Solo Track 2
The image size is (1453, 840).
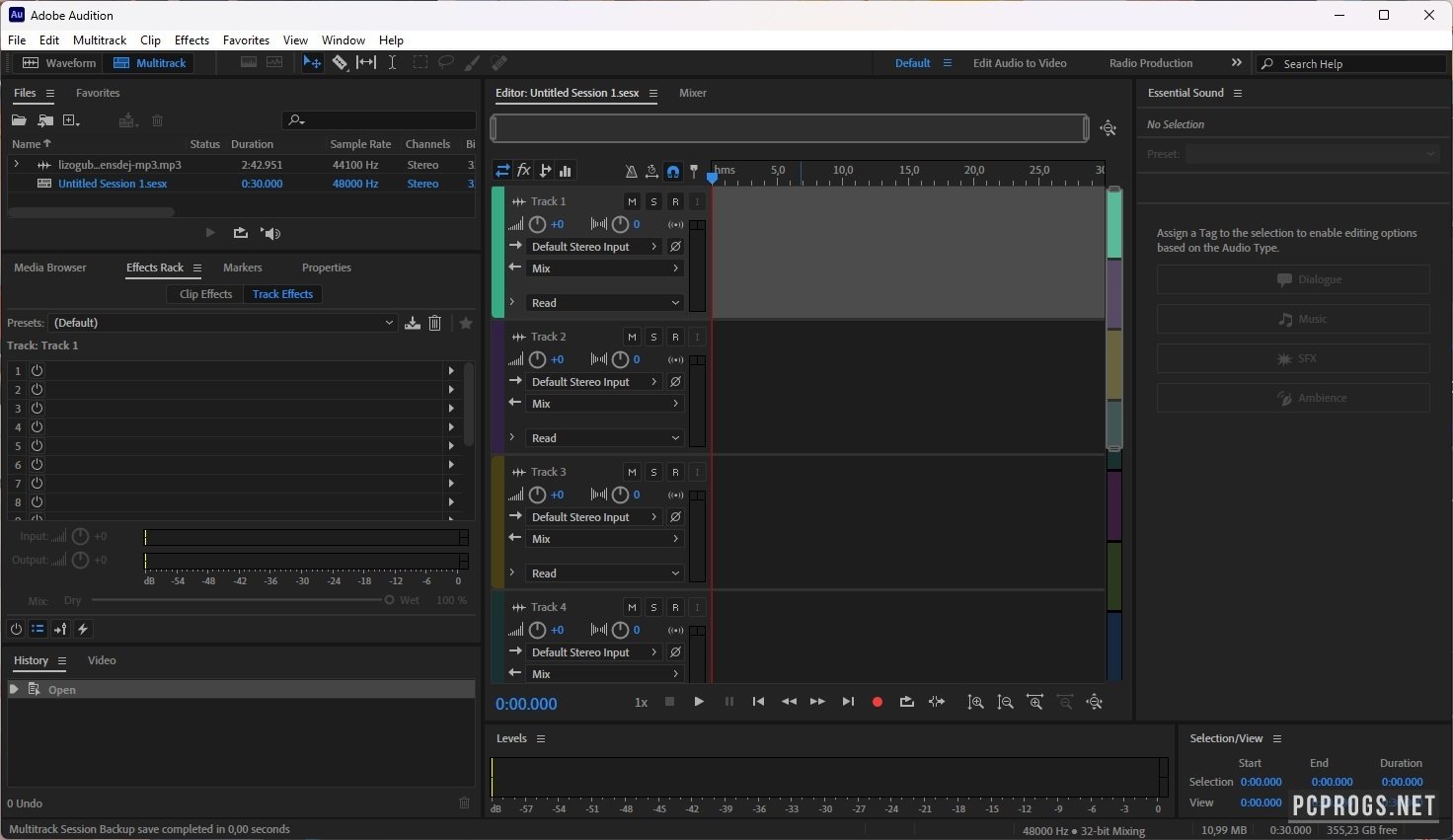(653, 337)
